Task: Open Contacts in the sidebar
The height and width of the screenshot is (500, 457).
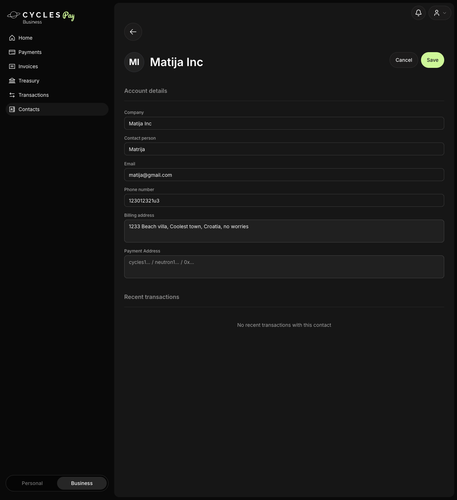Action: click(57, 109)
